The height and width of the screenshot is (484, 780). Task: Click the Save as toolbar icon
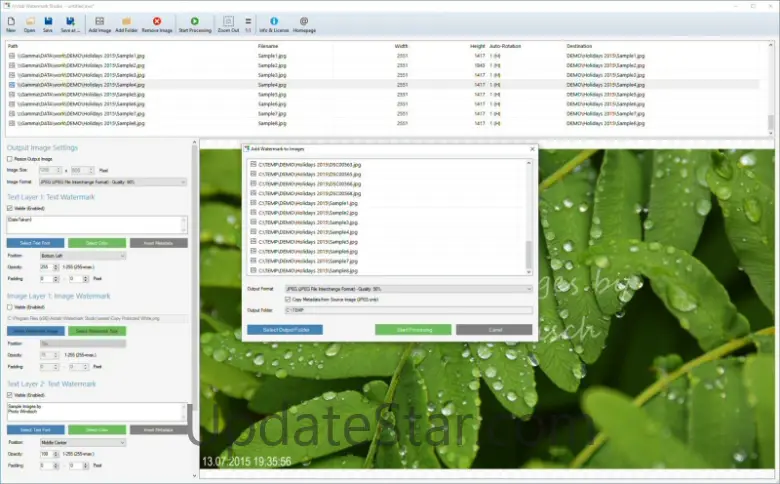click(69, 23)
